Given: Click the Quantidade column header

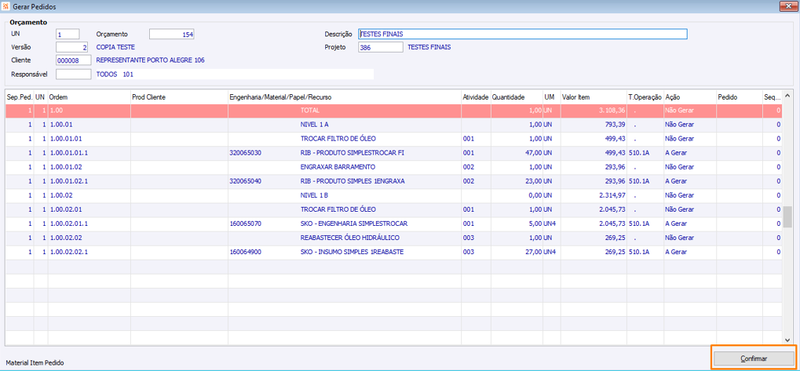Looking at the screenshot, I should 516,96.
